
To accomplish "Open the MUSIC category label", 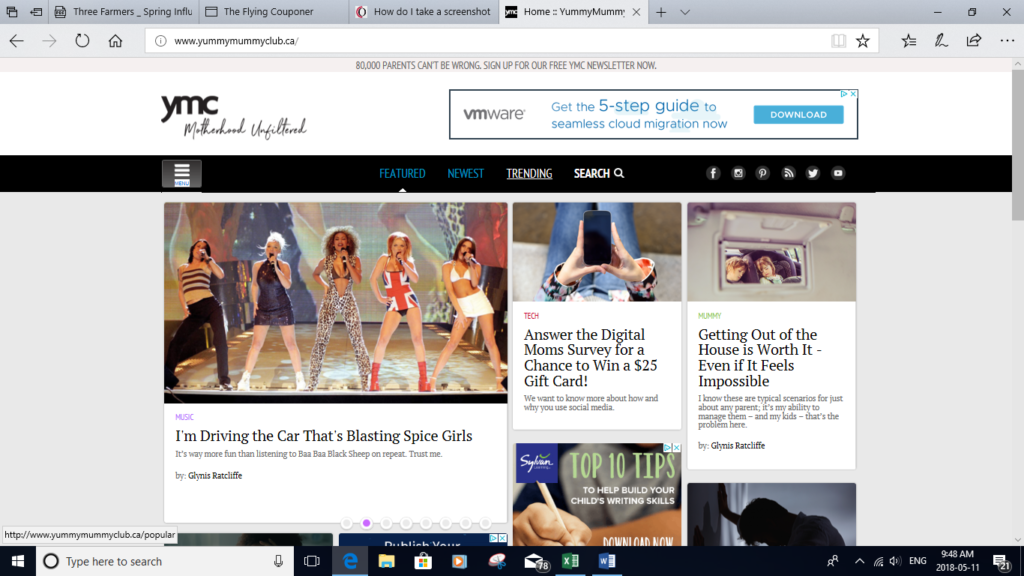I will (184, 417).
